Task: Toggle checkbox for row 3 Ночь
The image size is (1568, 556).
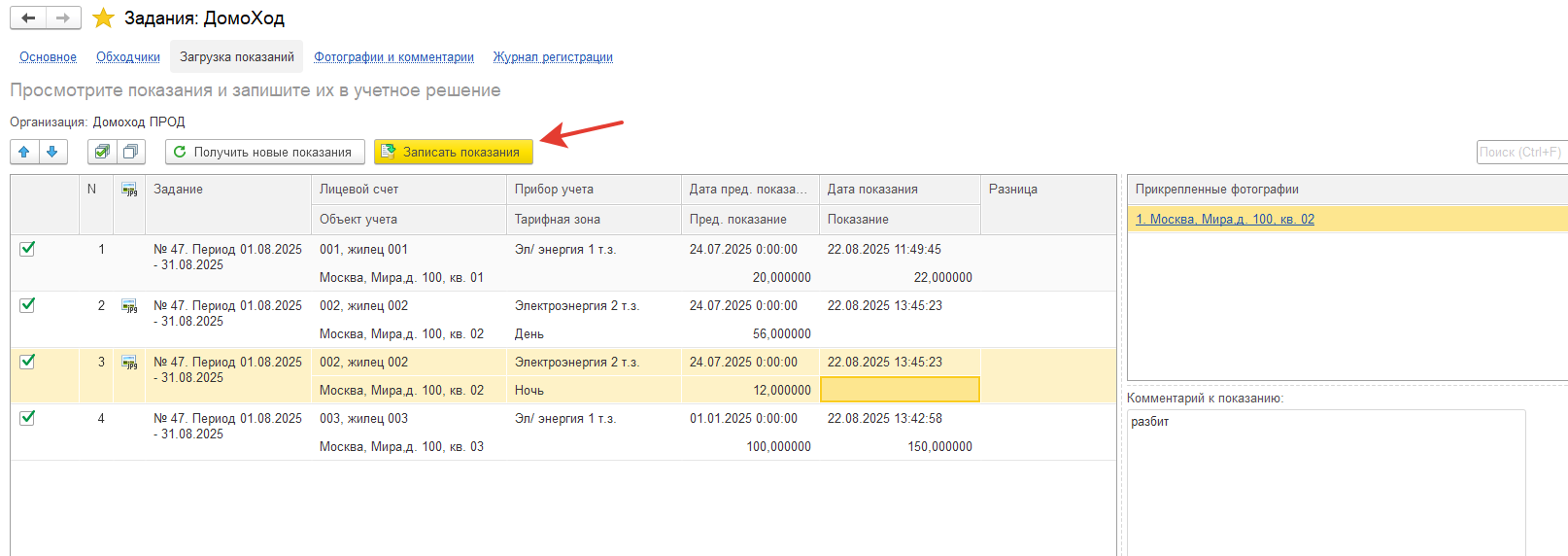Action: pos(27,362)
